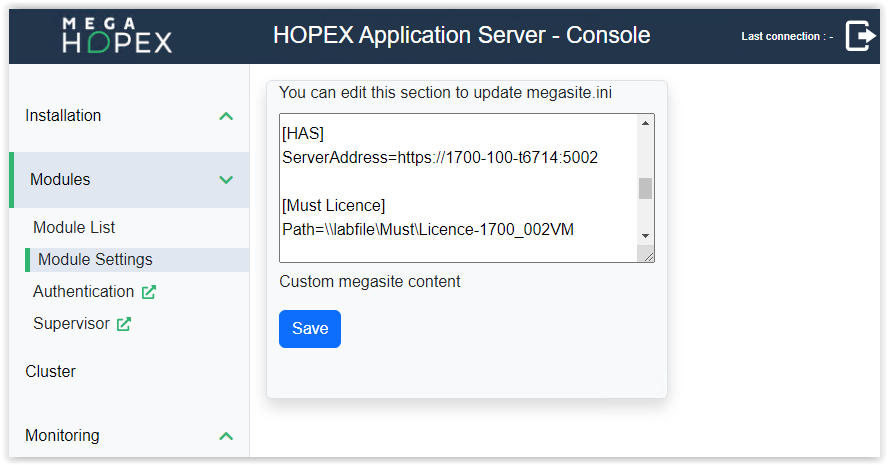Image resolution: width=888 pixels, height=465 pixels.
Task: Open the Supervisor link
Action: [x=72, y=324]
